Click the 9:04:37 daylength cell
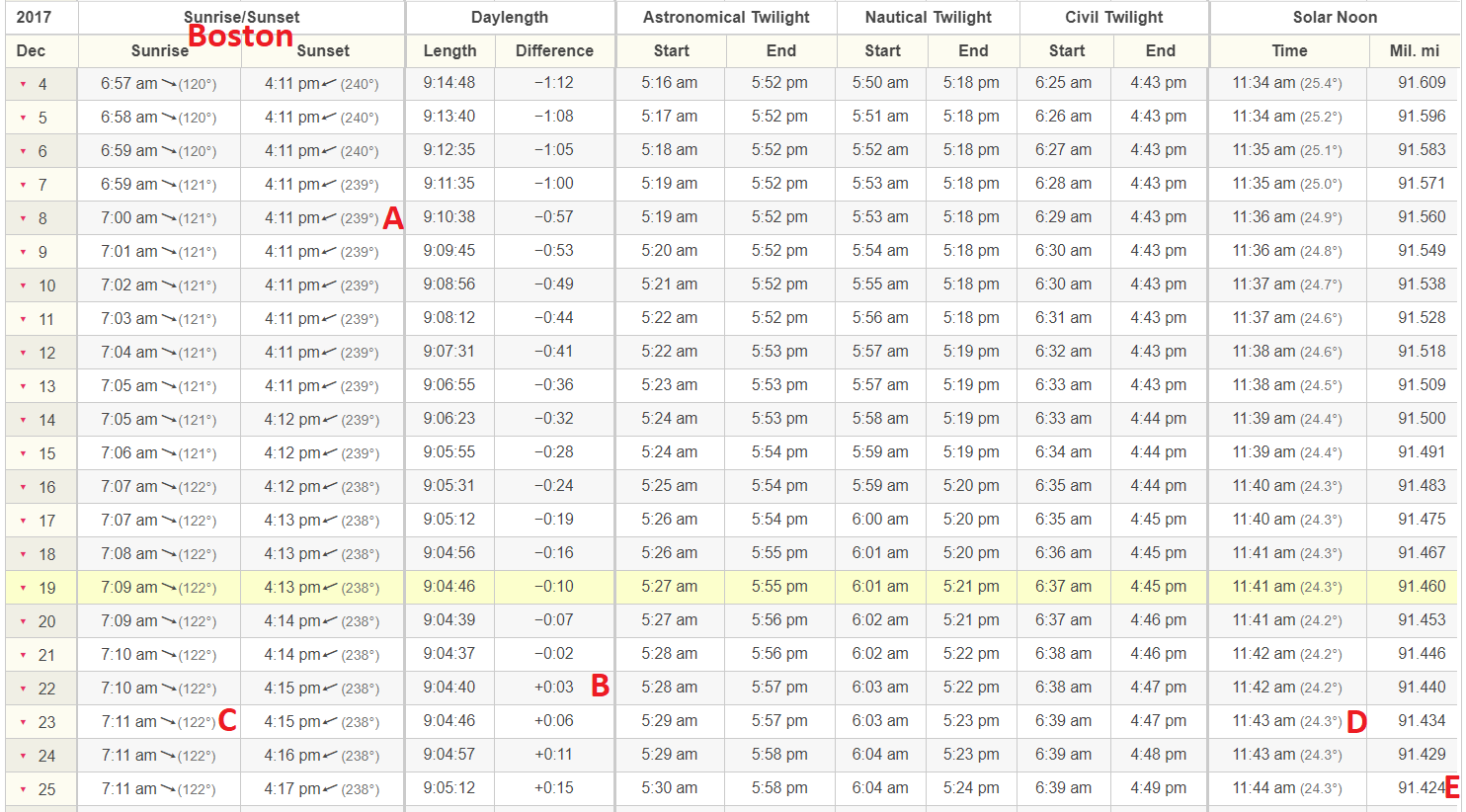This screenshot has height=812, width=1466. click(449, 654)
